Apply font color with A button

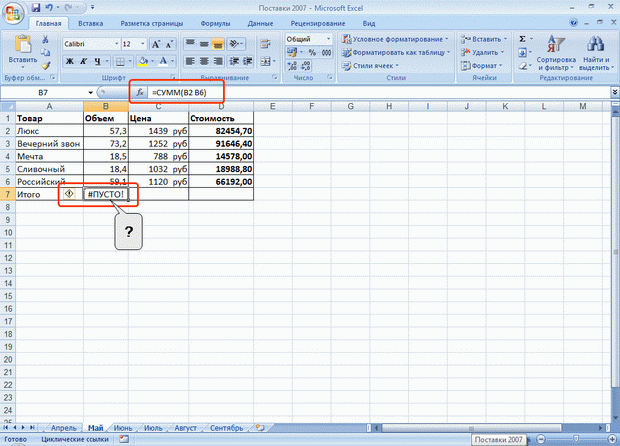click(163, 61)
